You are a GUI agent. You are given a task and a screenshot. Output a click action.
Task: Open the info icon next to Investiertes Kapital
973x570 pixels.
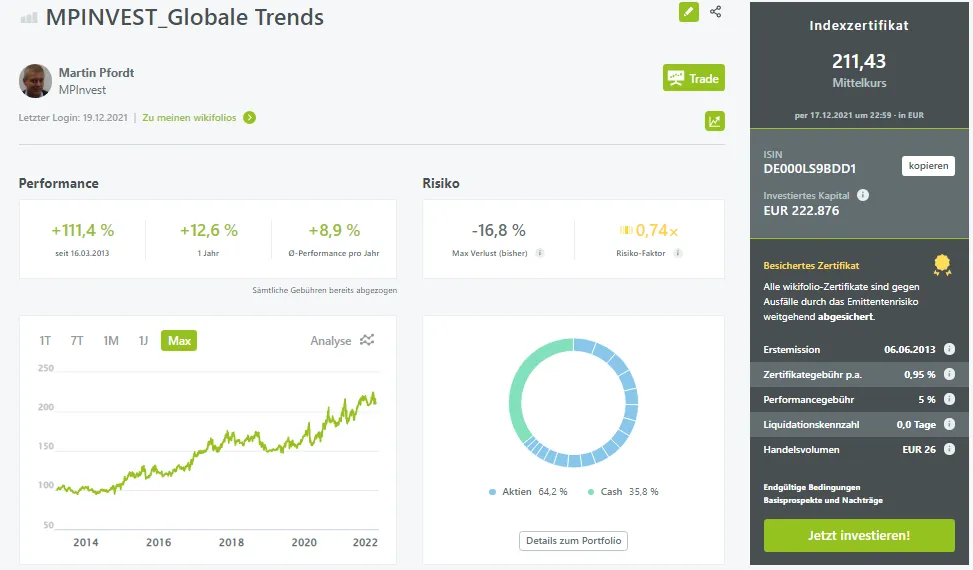pos(863,195)
